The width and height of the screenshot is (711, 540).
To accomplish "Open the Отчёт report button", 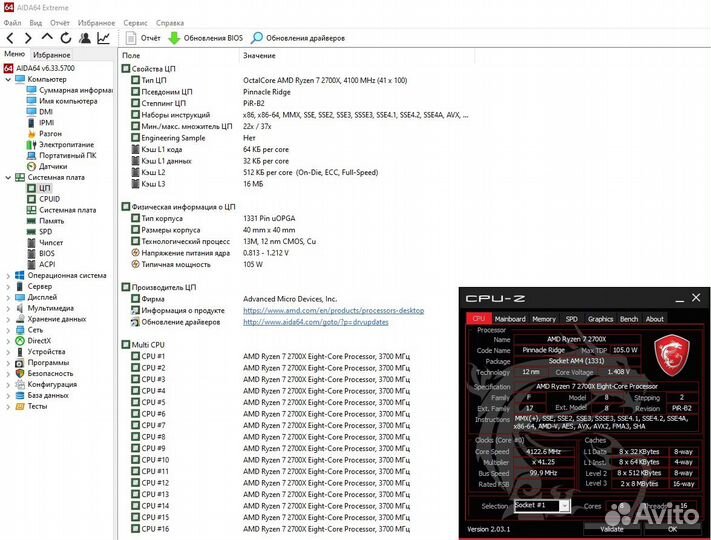I will coord(143,38).
